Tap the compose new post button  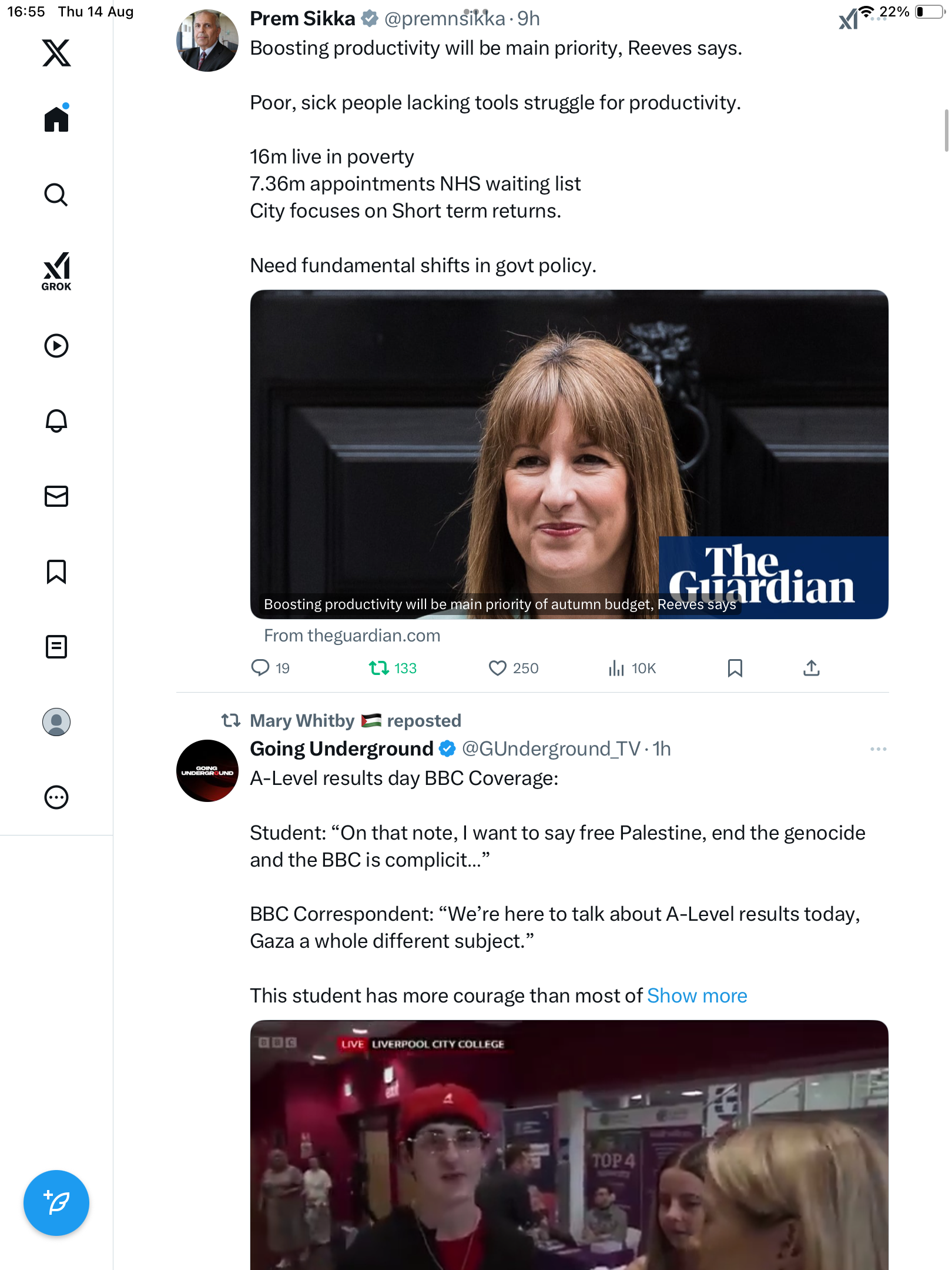pyautogui.click(x=56, y=1202)
